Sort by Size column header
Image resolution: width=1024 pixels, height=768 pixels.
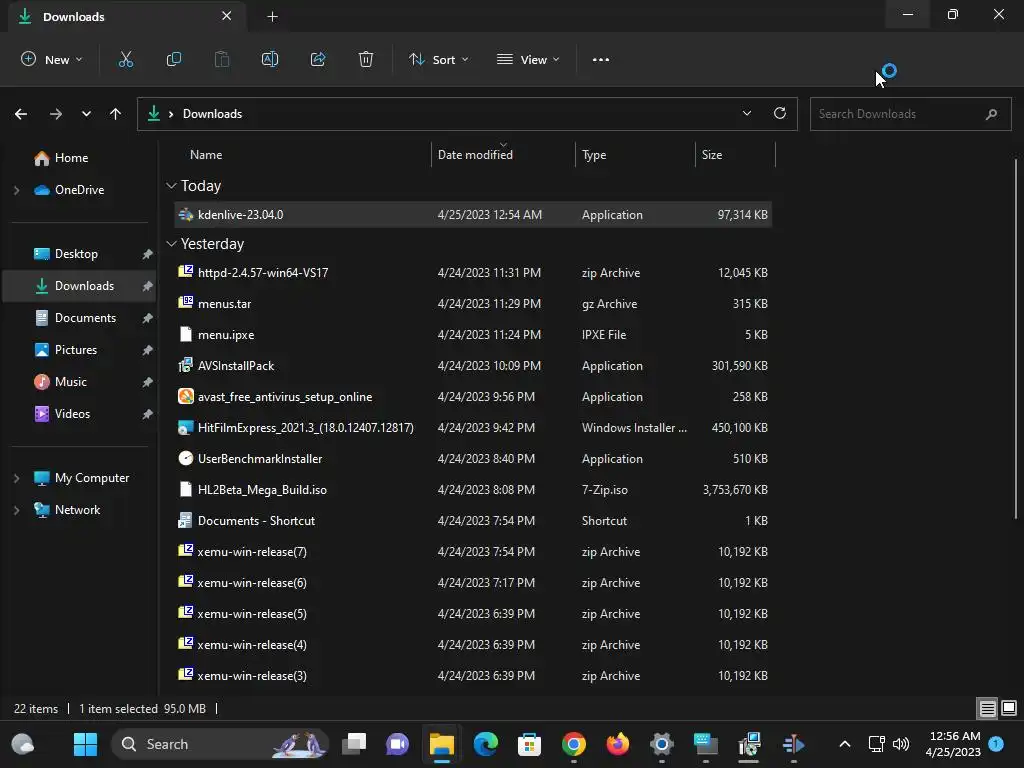click(735, 155)
